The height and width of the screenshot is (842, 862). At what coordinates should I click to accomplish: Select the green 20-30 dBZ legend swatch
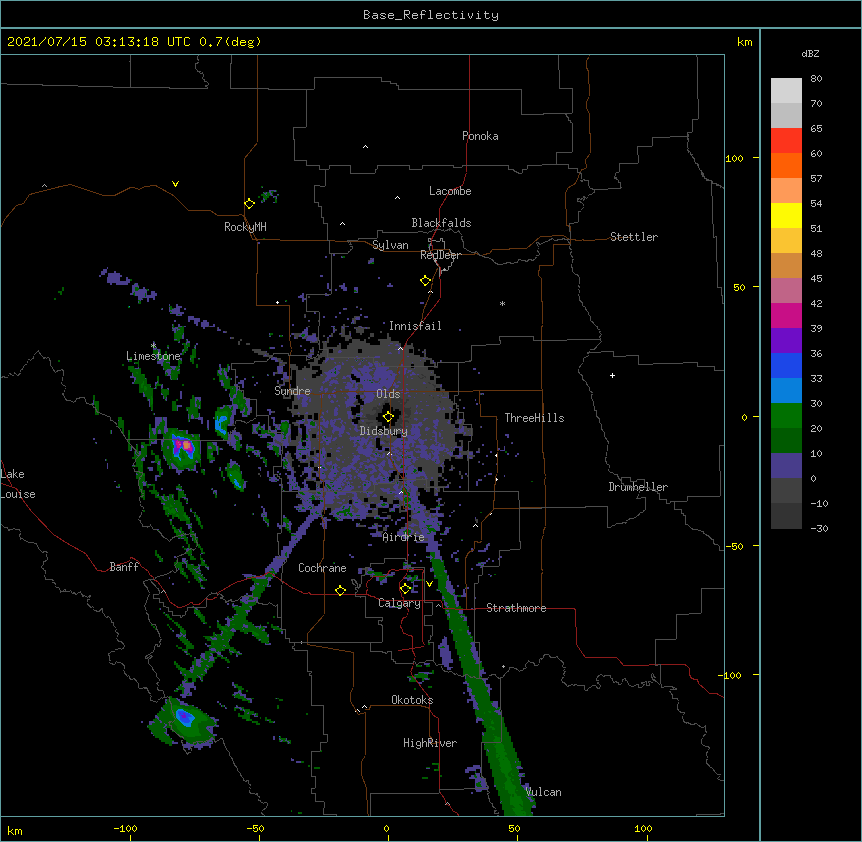tap(786, 416)
